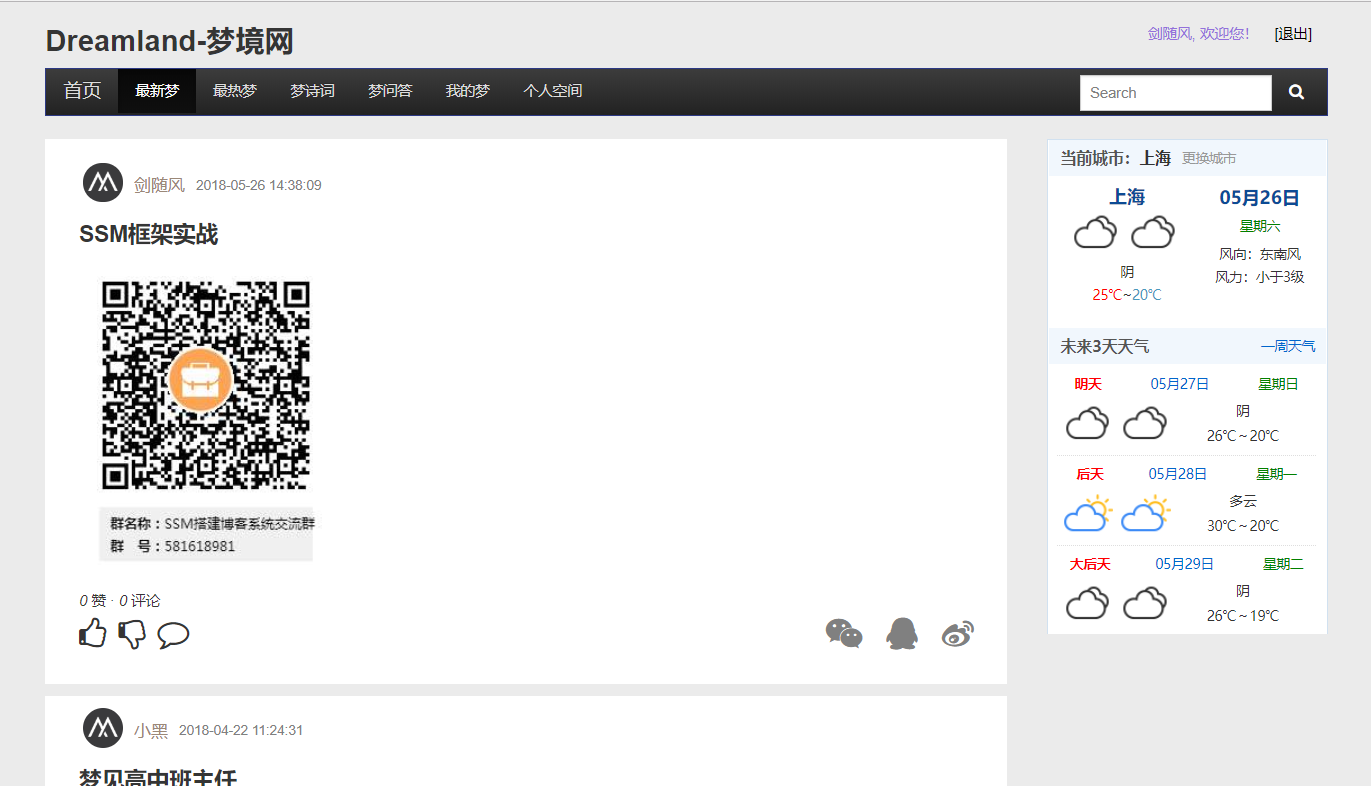
Task: Click the 0 评论 comment count
Action: pos(139,601)
